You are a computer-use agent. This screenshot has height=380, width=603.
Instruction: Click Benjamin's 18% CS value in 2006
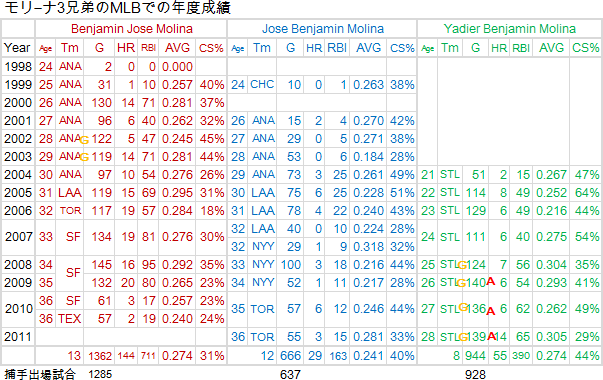(x=212, y=211)
